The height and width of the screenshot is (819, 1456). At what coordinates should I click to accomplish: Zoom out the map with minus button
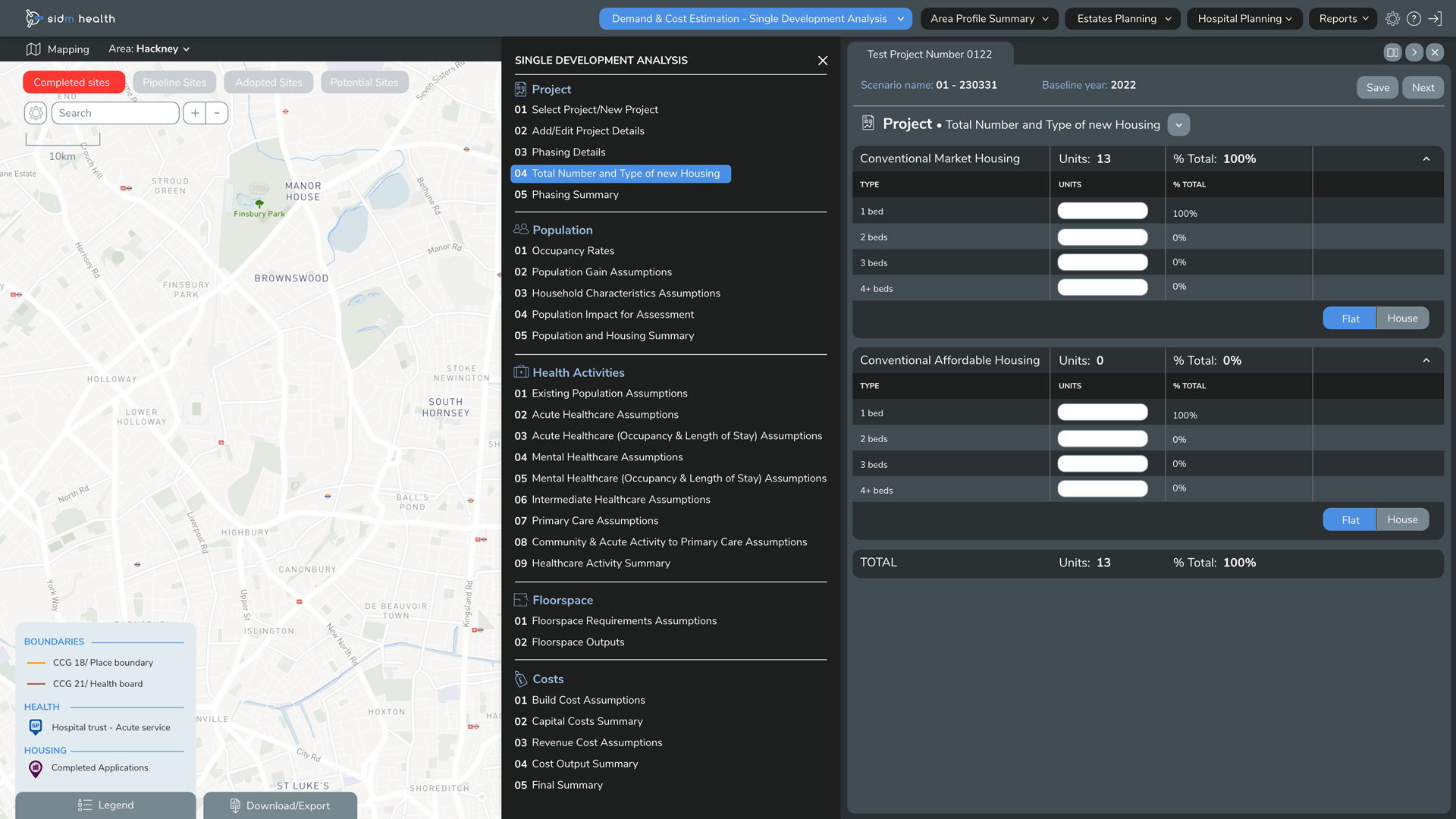pos(217,113)
